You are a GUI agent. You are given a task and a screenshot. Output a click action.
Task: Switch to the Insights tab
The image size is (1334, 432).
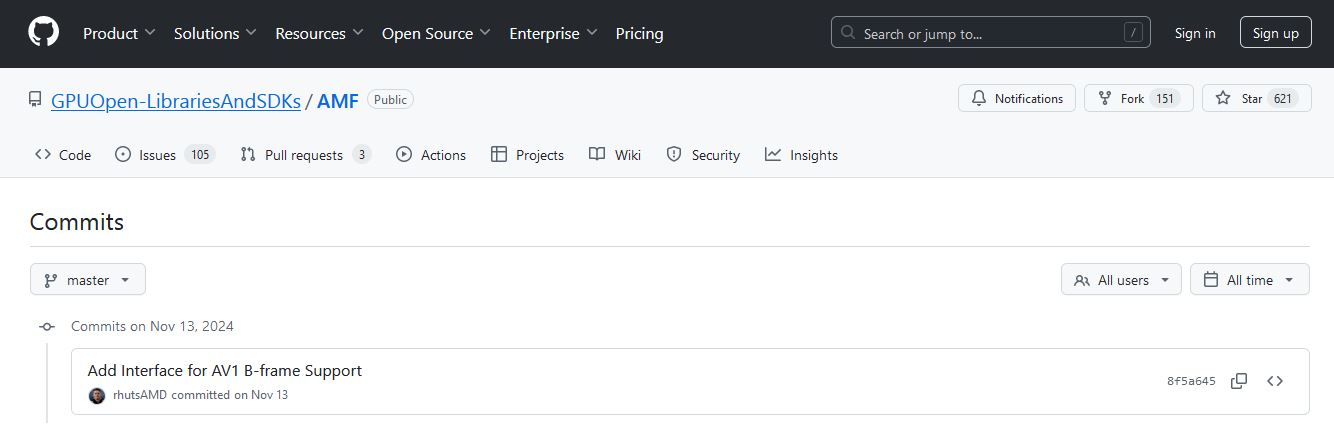(x=801, y=155)
